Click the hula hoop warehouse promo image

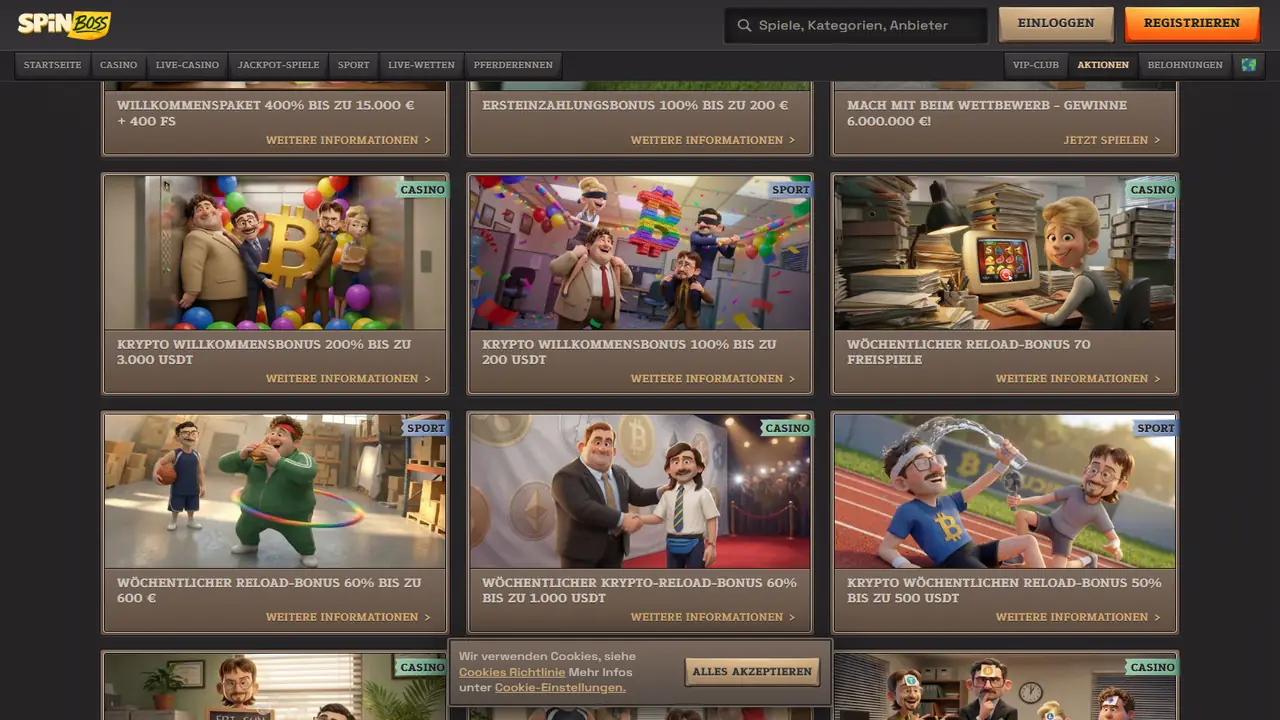pos(275,491)
